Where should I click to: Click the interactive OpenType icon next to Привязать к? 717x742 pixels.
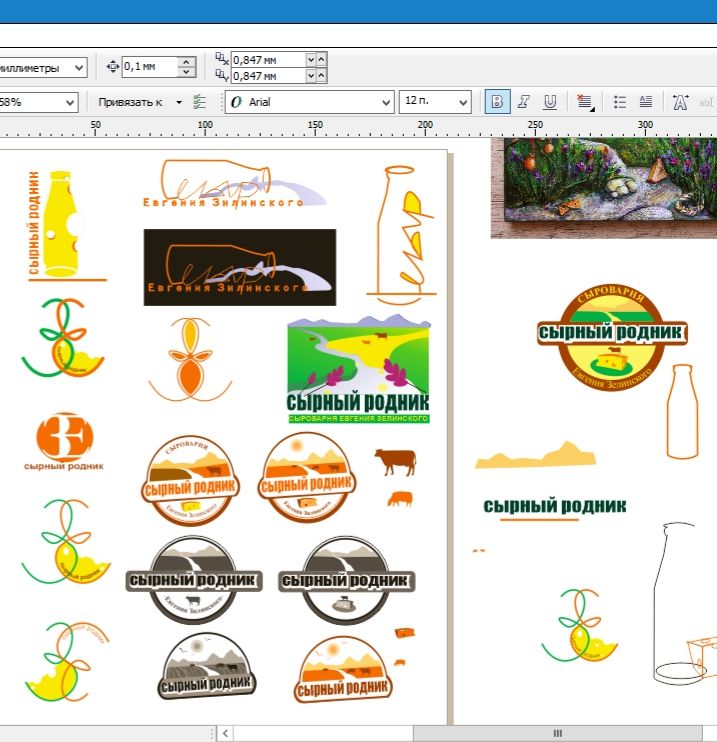(200, 102)
